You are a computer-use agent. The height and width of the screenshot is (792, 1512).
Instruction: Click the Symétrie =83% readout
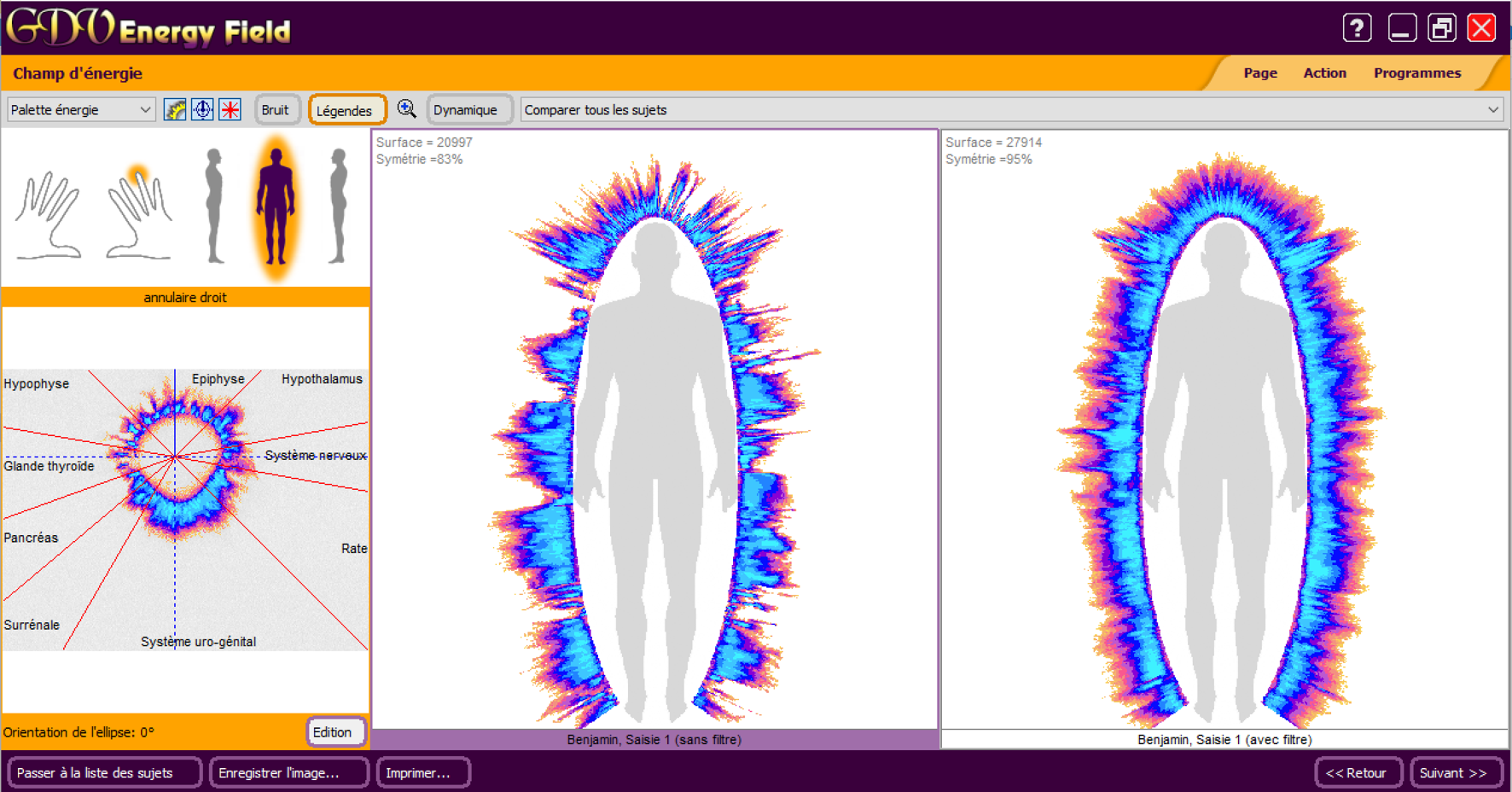click(x=420, y=160)
